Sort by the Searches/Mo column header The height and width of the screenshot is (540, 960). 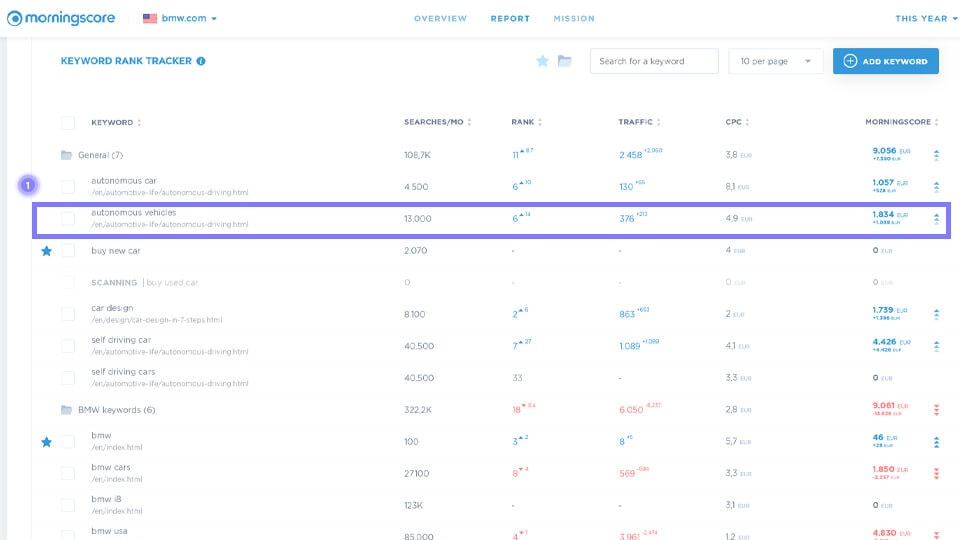click(437, 123)
